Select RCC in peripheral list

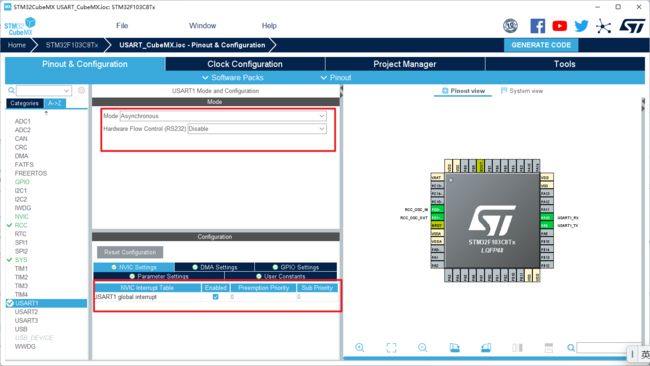(21, 225)
